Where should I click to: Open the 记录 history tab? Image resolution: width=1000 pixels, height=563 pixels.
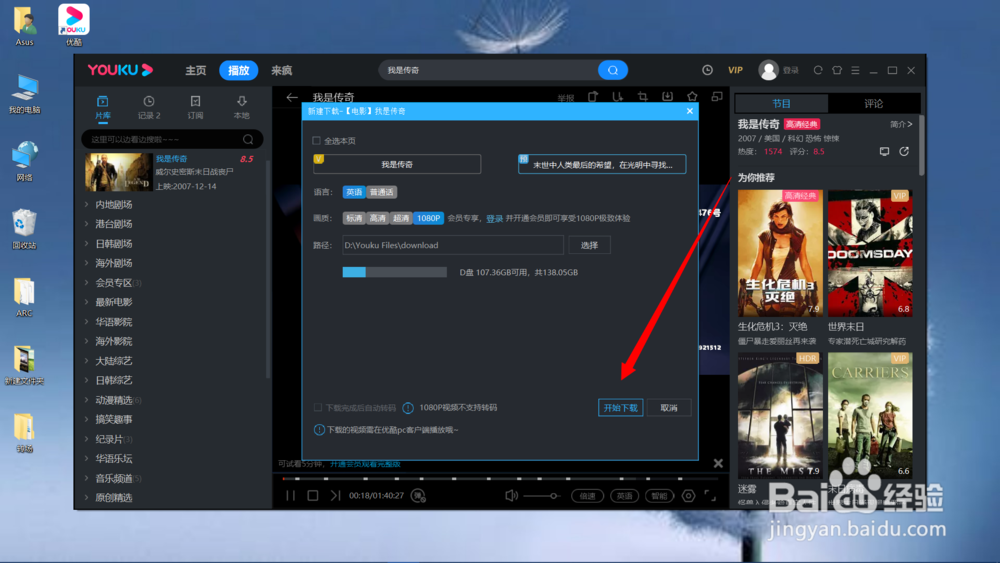click(x=149, y=107)
